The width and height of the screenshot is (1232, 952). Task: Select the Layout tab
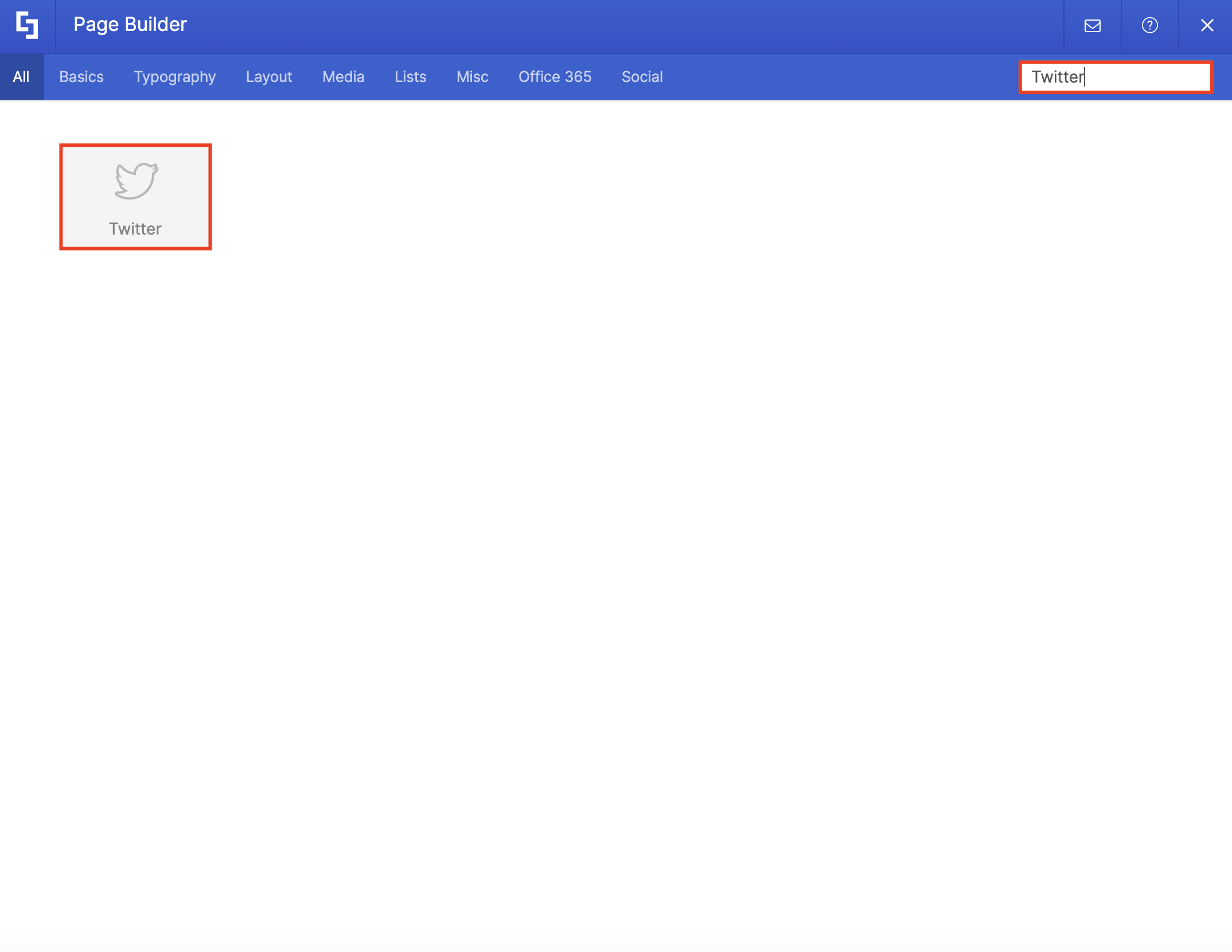tap(269, 76)
